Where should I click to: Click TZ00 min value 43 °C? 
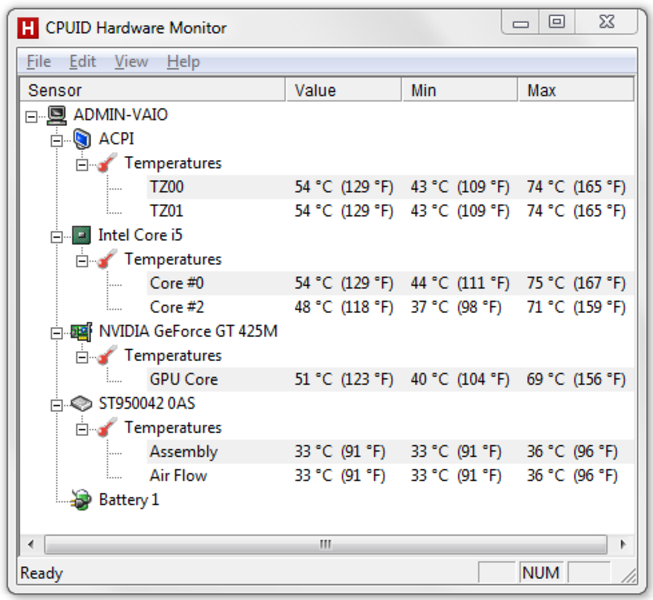[x=460, y=187]
